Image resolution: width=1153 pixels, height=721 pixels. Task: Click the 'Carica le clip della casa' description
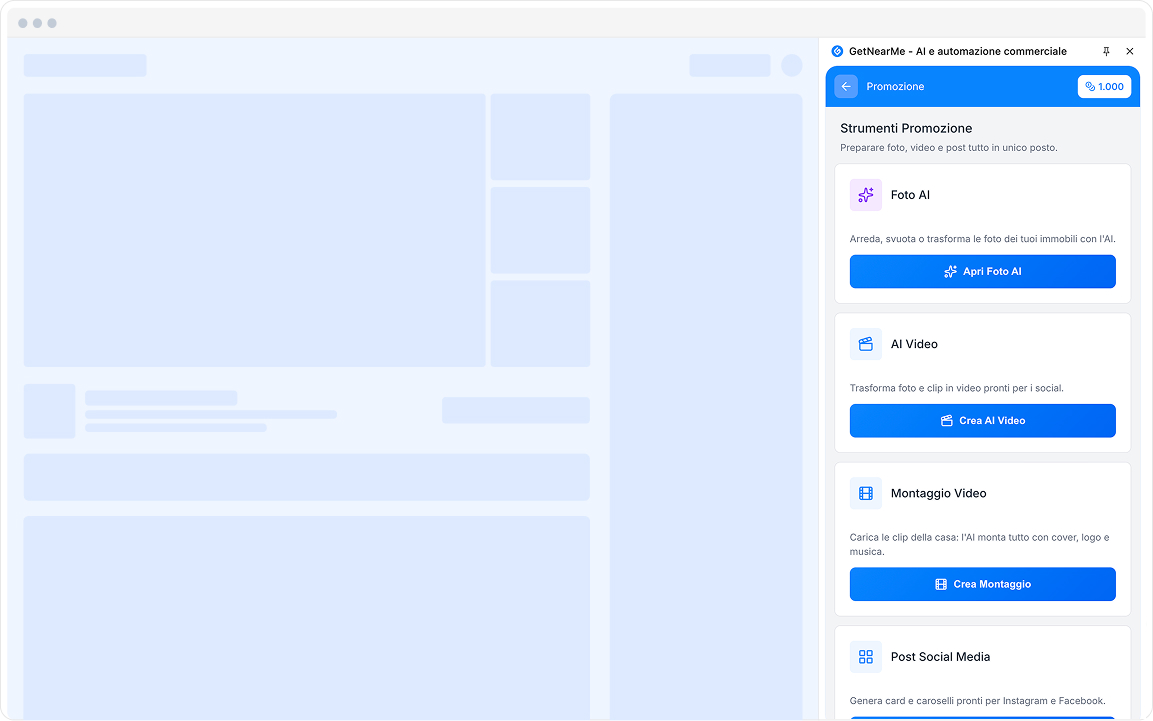[979, 545]
